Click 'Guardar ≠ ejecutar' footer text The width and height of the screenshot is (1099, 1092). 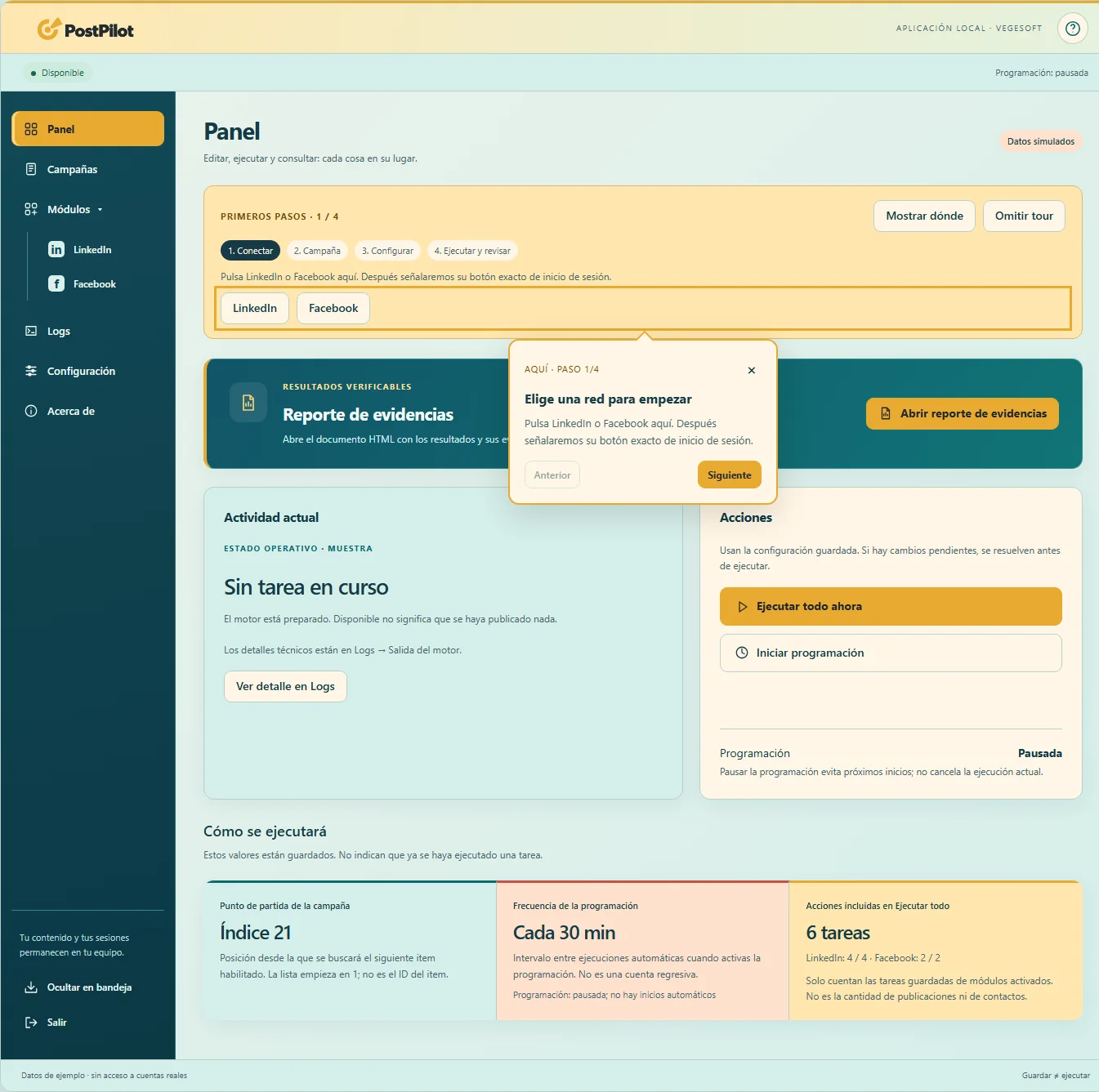coord(1056,1076)
